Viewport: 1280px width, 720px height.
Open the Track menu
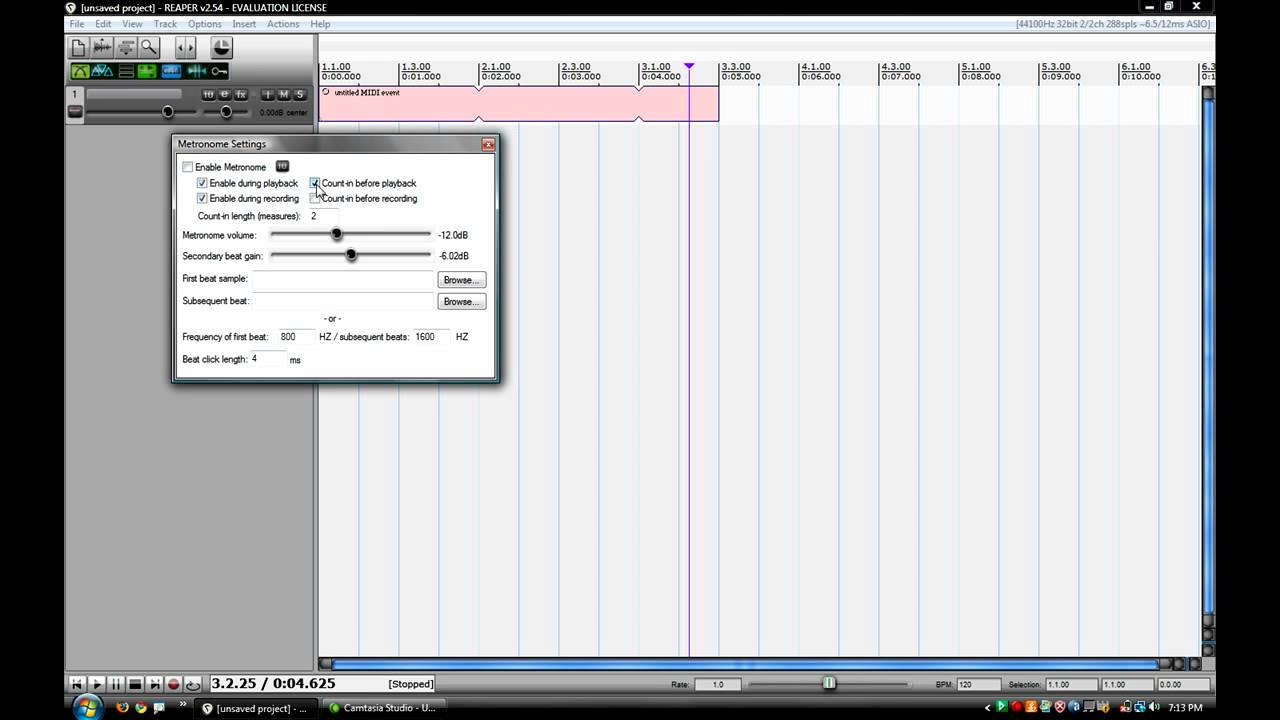(x=165, y=24)
